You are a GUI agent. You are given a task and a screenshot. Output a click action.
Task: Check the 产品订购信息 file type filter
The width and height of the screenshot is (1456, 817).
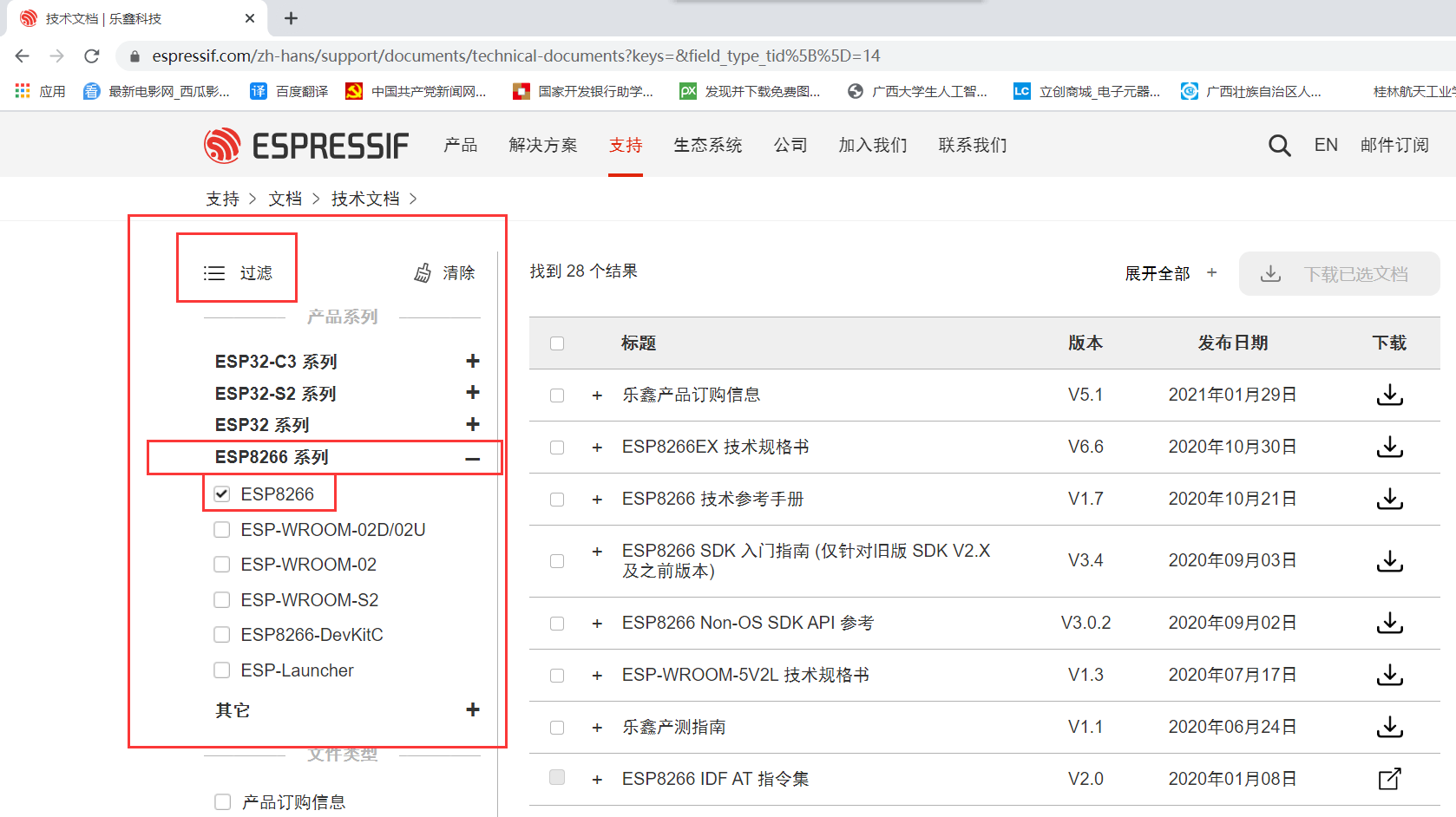tap(223, 802)
